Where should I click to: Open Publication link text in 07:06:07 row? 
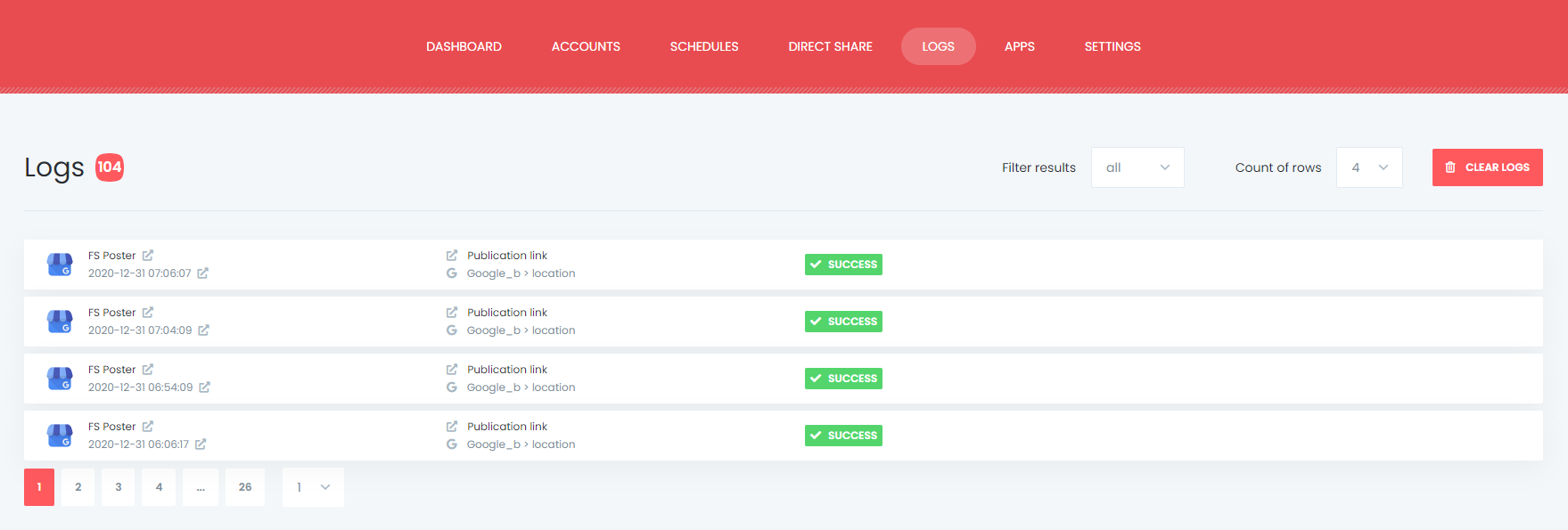(x=507, y=256)
